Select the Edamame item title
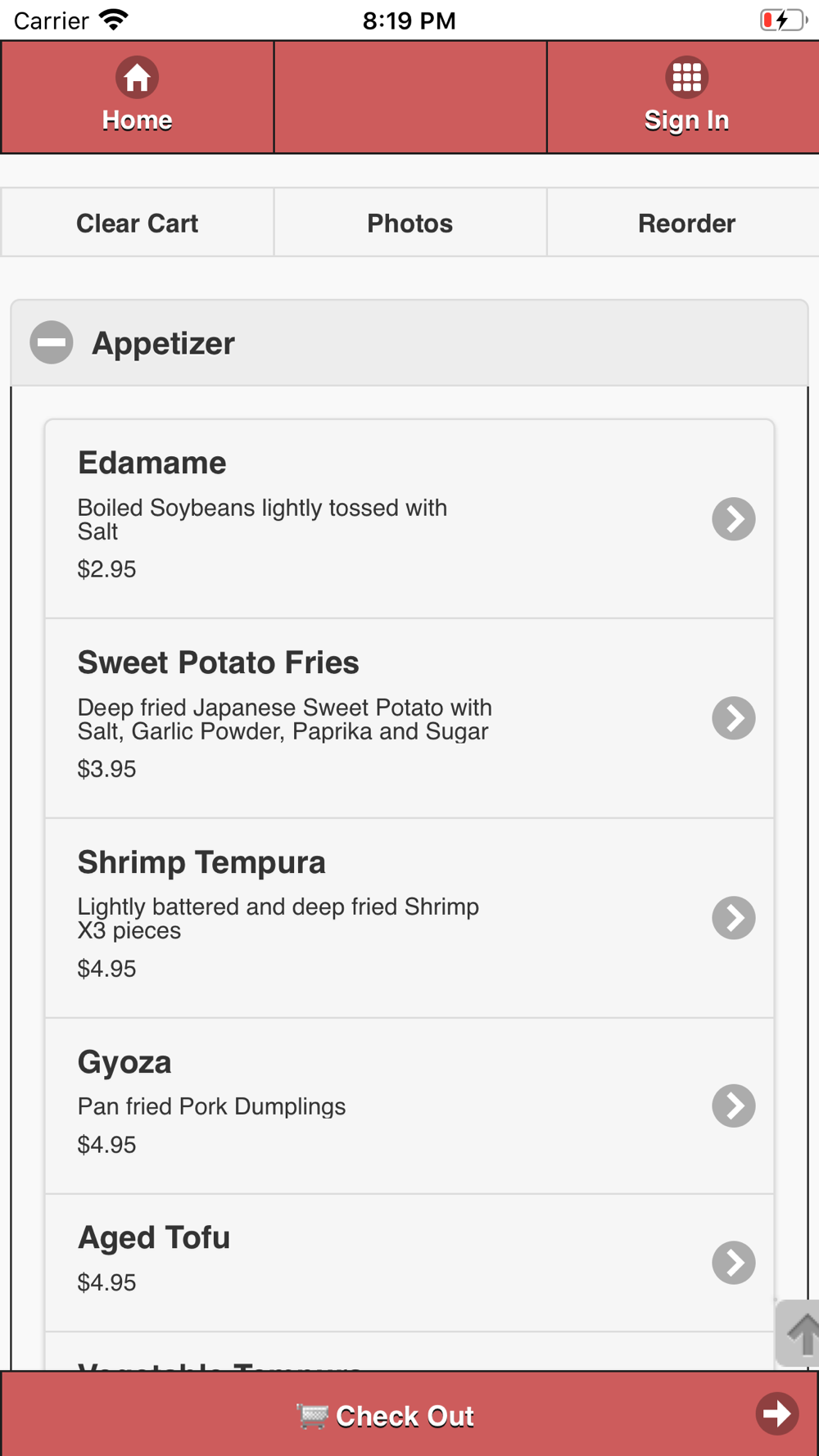Viewport: 819px width, 1456px height. [x=152, y=463]
